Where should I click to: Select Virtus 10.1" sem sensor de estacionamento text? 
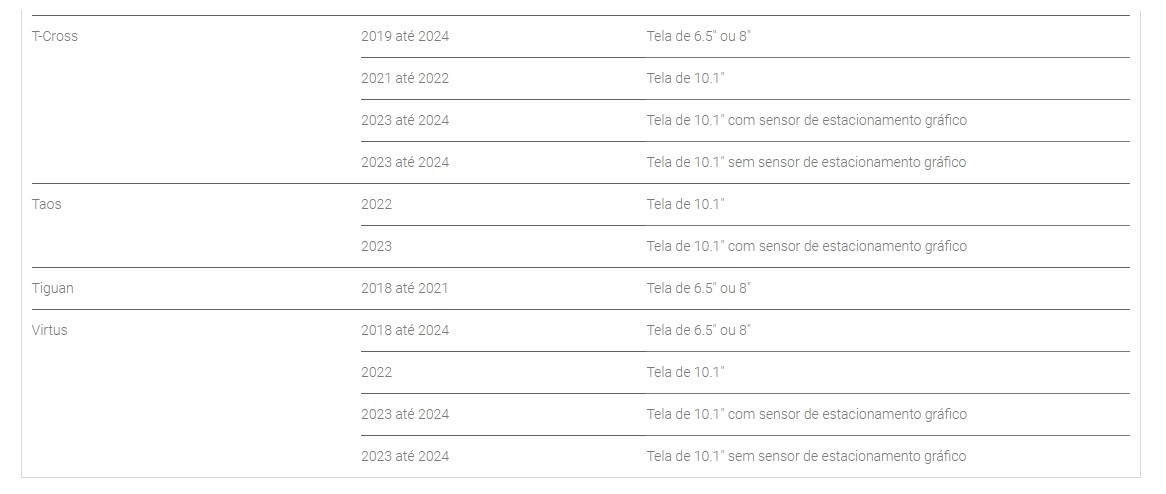806,456
